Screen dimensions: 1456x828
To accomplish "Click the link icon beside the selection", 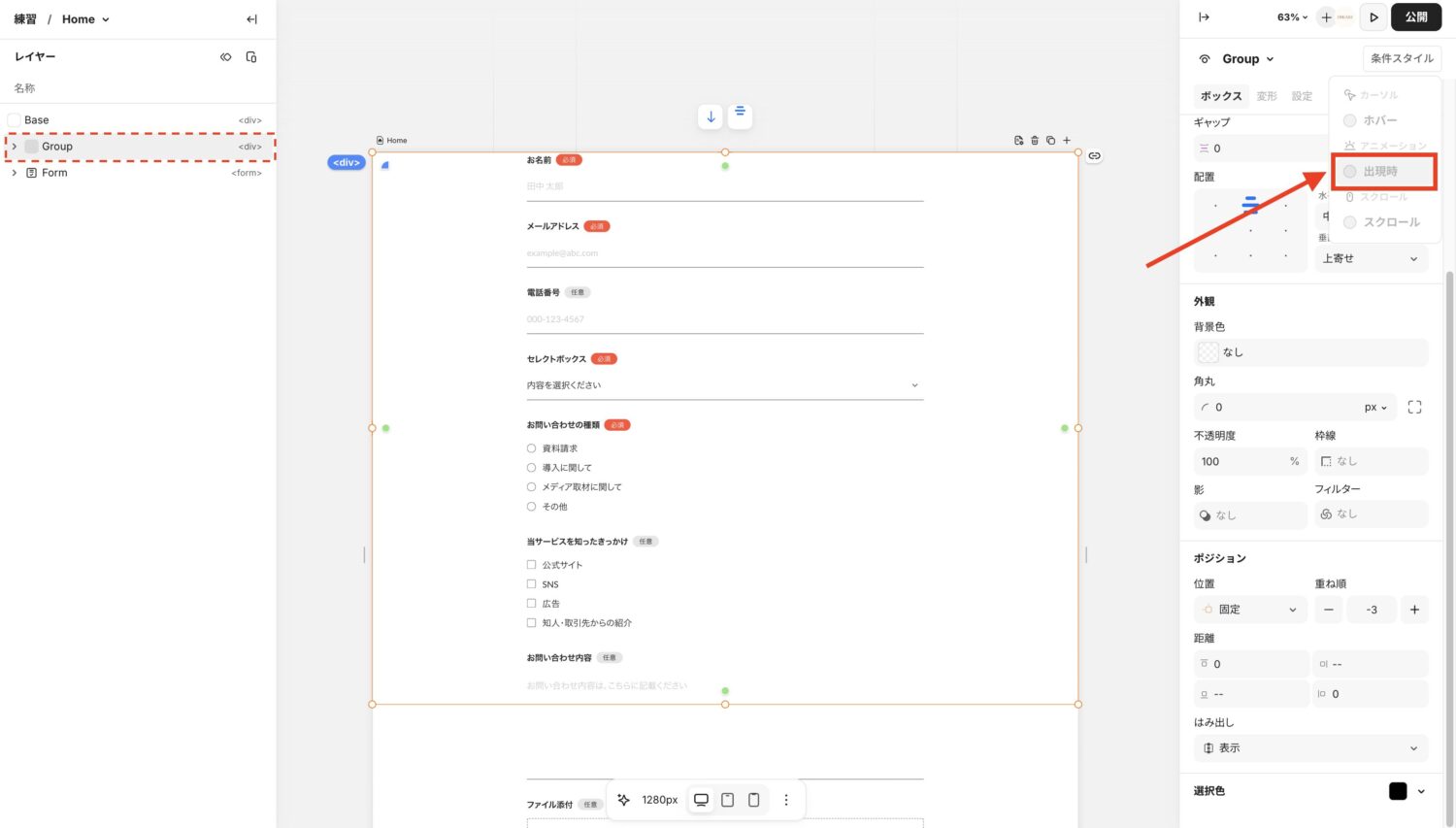I will (x=1094, y=156).
